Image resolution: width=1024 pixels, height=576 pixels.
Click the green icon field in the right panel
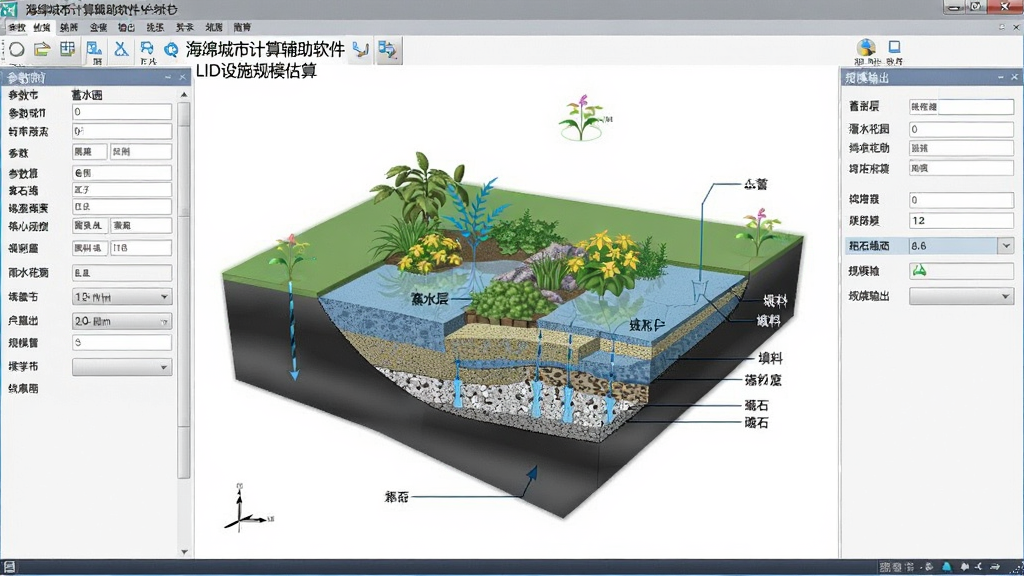(x=961, y=270)
